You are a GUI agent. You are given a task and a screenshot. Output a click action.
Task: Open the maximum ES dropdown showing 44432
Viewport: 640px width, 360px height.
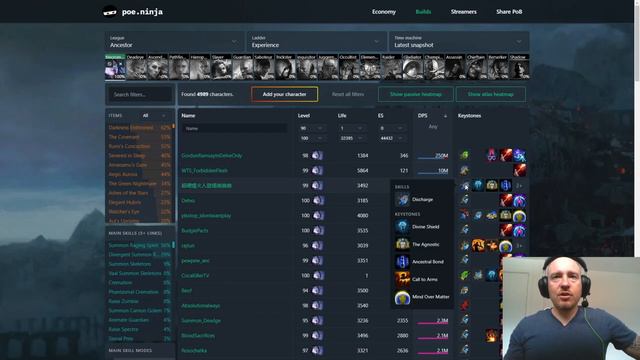point(393,138)
